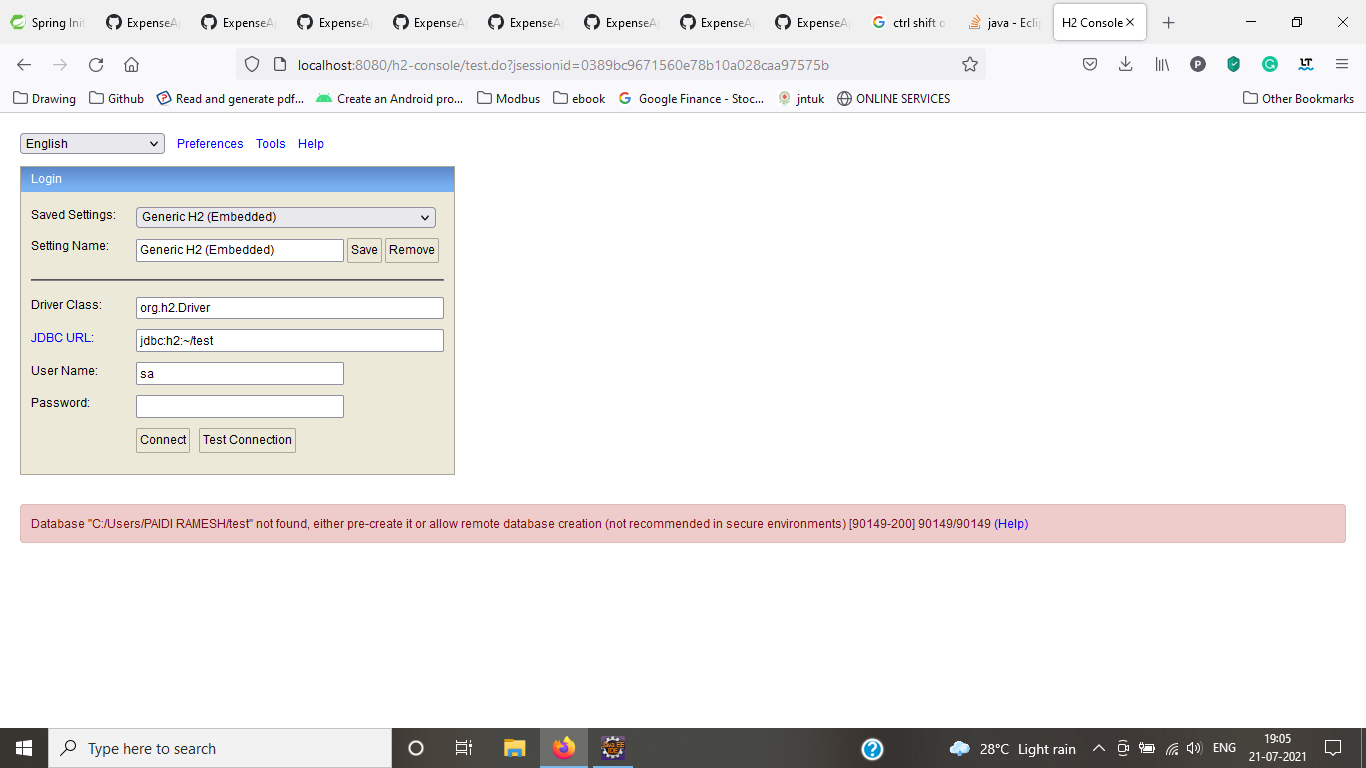Screen dimensions: 1366x768
Task: Toggle the bookmark star for this page
Action: pyautogui.click(x=969, y=63)
